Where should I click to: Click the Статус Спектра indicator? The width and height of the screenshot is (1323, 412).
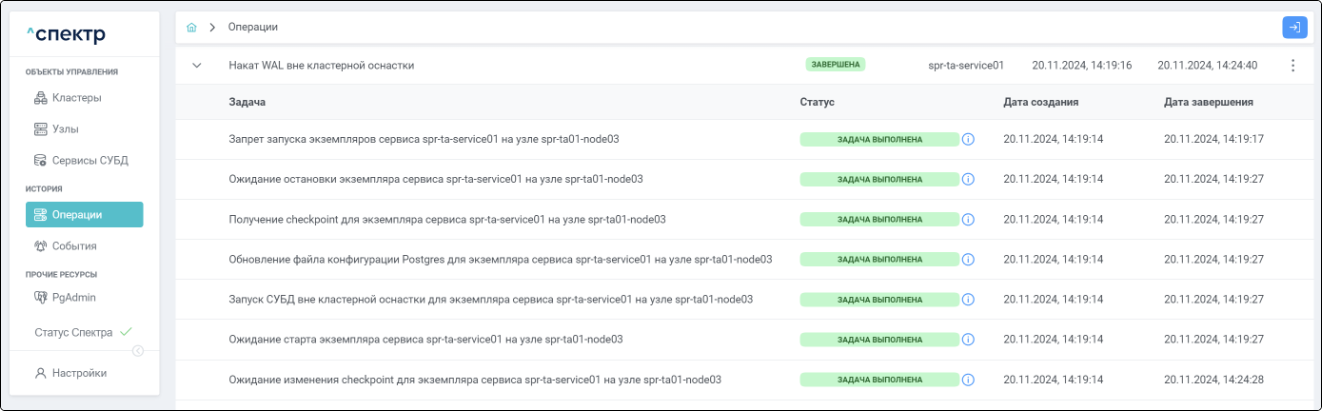point(82,332)
